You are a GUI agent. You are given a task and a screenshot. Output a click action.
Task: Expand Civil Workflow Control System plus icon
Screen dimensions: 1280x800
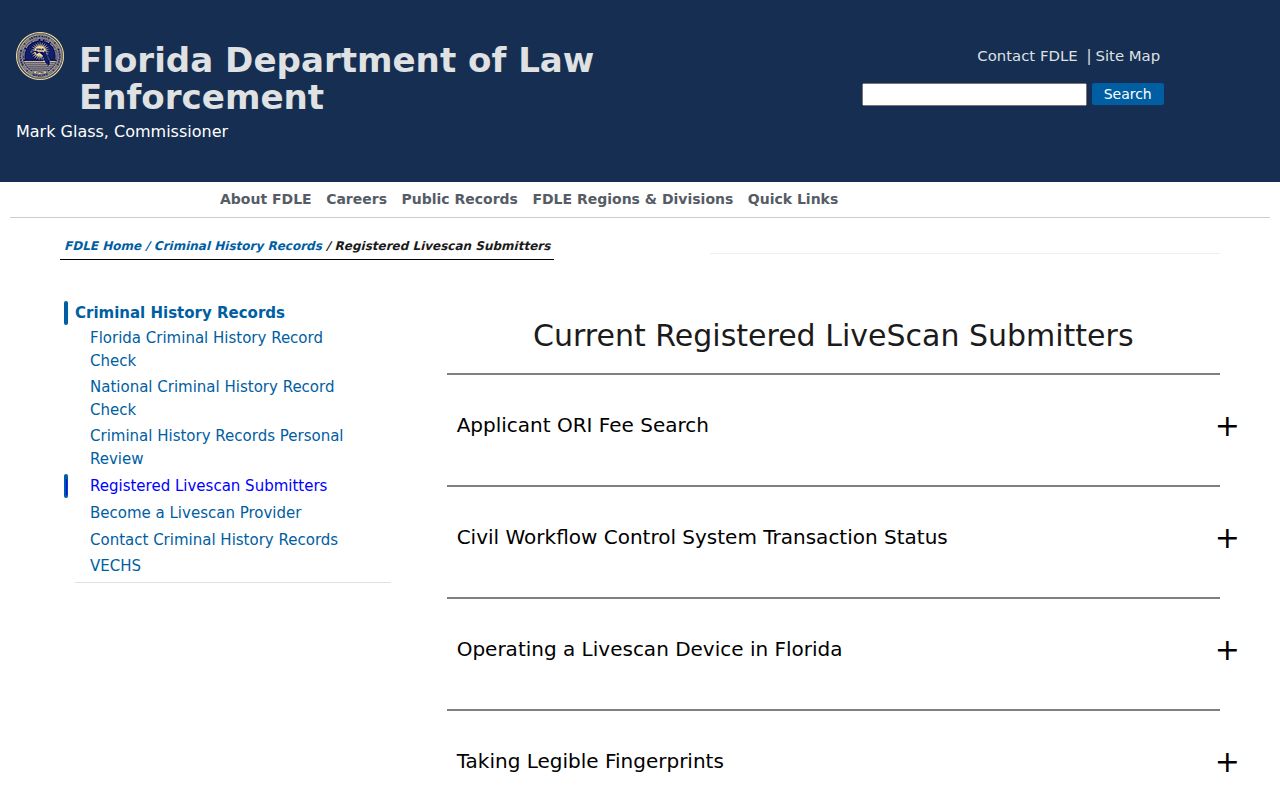click(1227, 538)
